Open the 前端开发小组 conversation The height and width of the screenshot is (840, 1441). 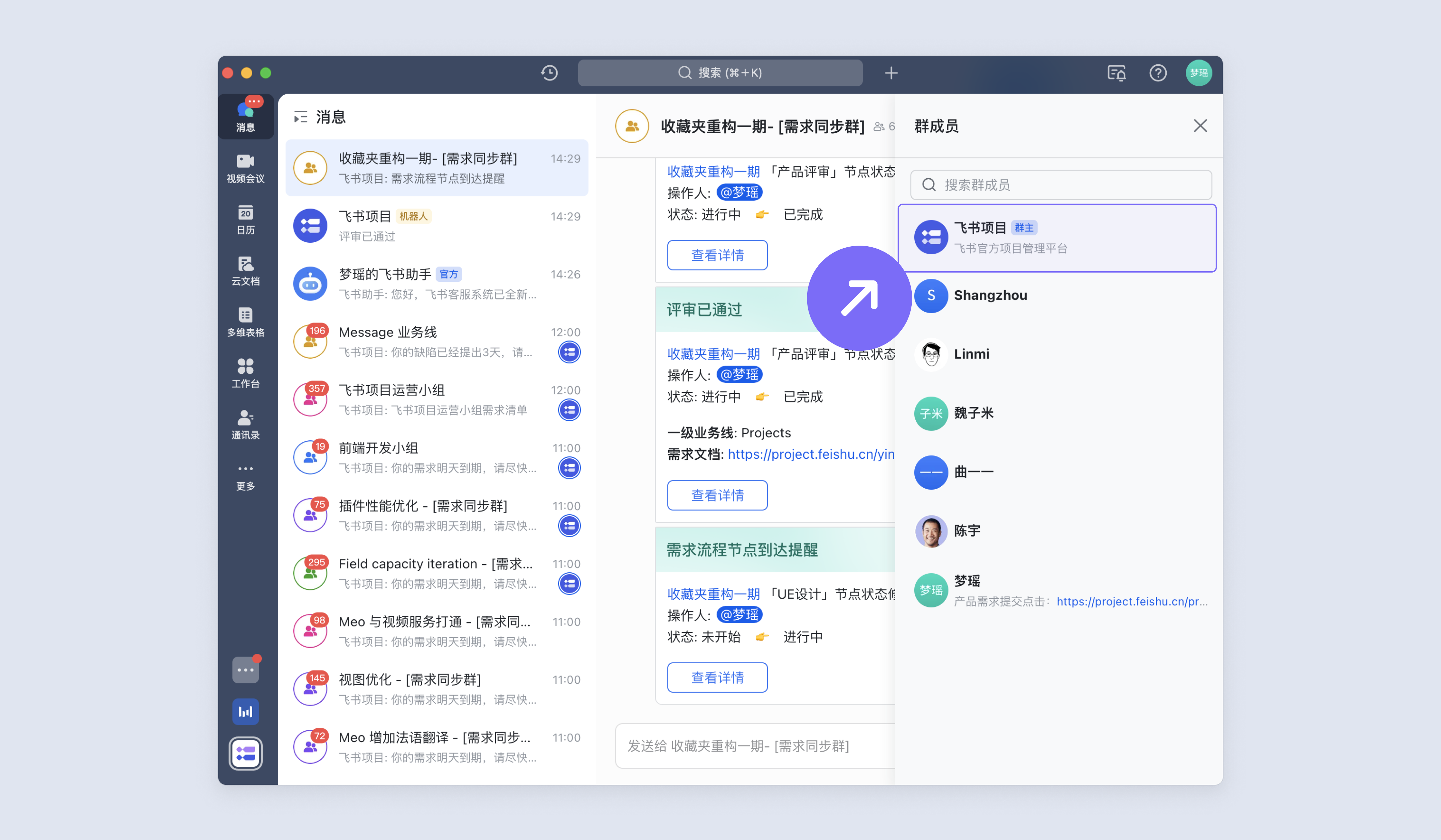coord(437,457)
